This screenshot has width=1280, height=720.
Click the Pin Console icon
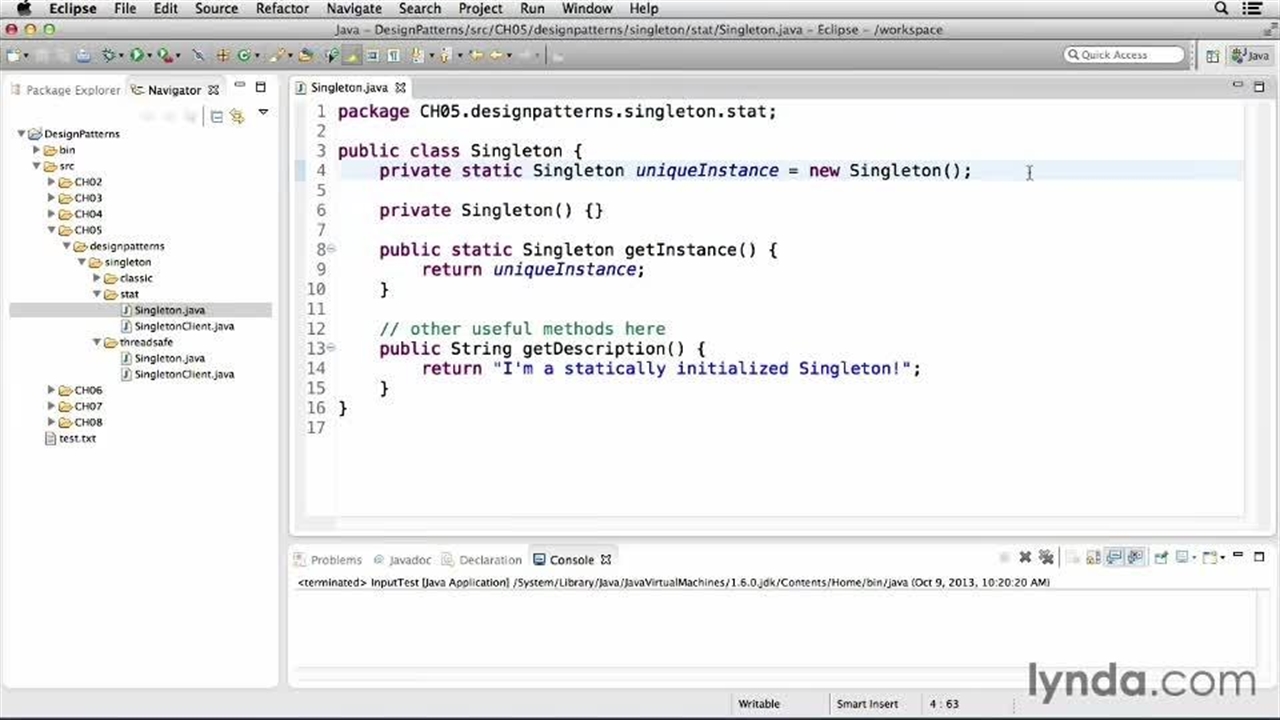point(1161,558)
